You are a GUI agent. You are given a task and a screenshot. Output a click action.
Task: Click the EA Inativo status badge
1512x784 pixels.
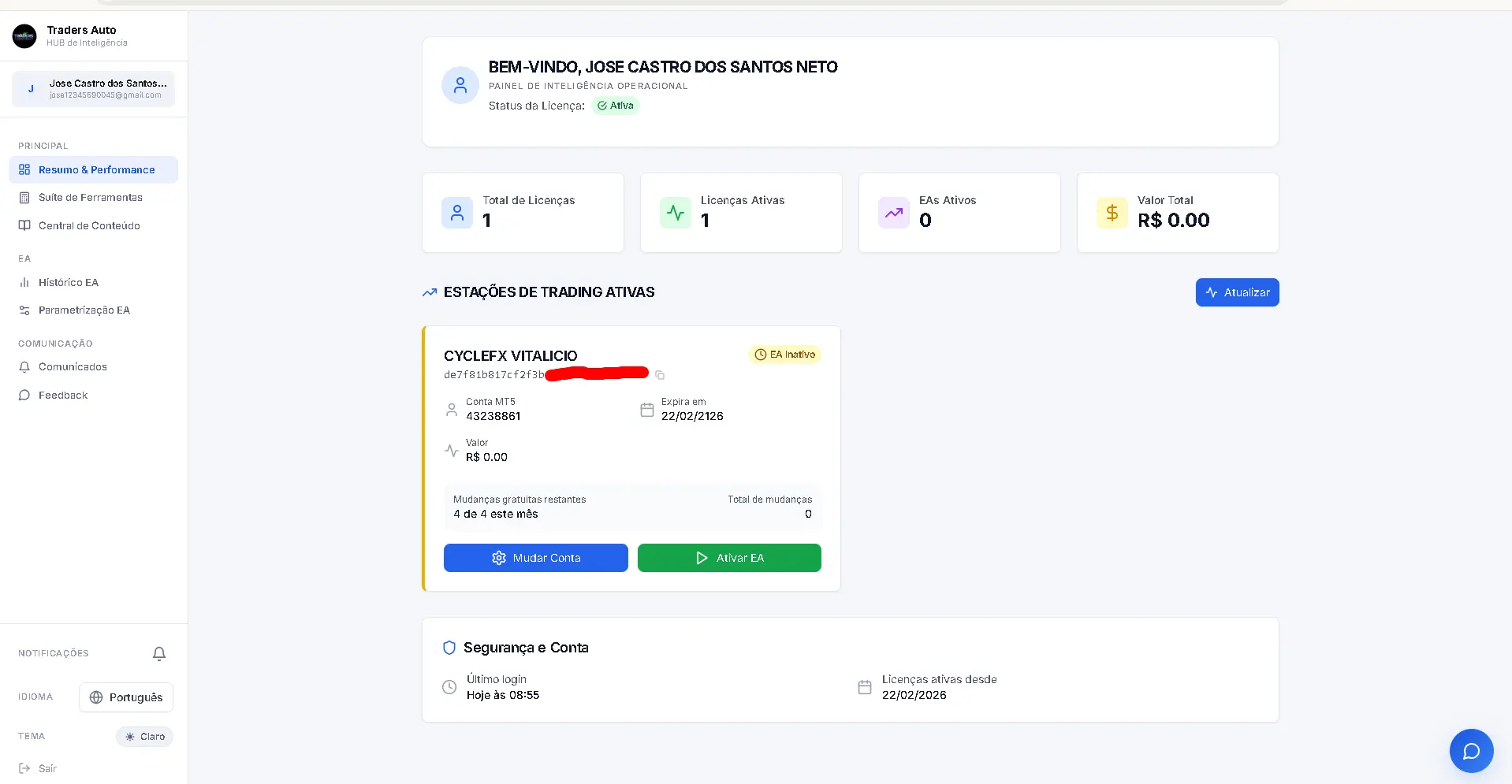pos(784,355)
